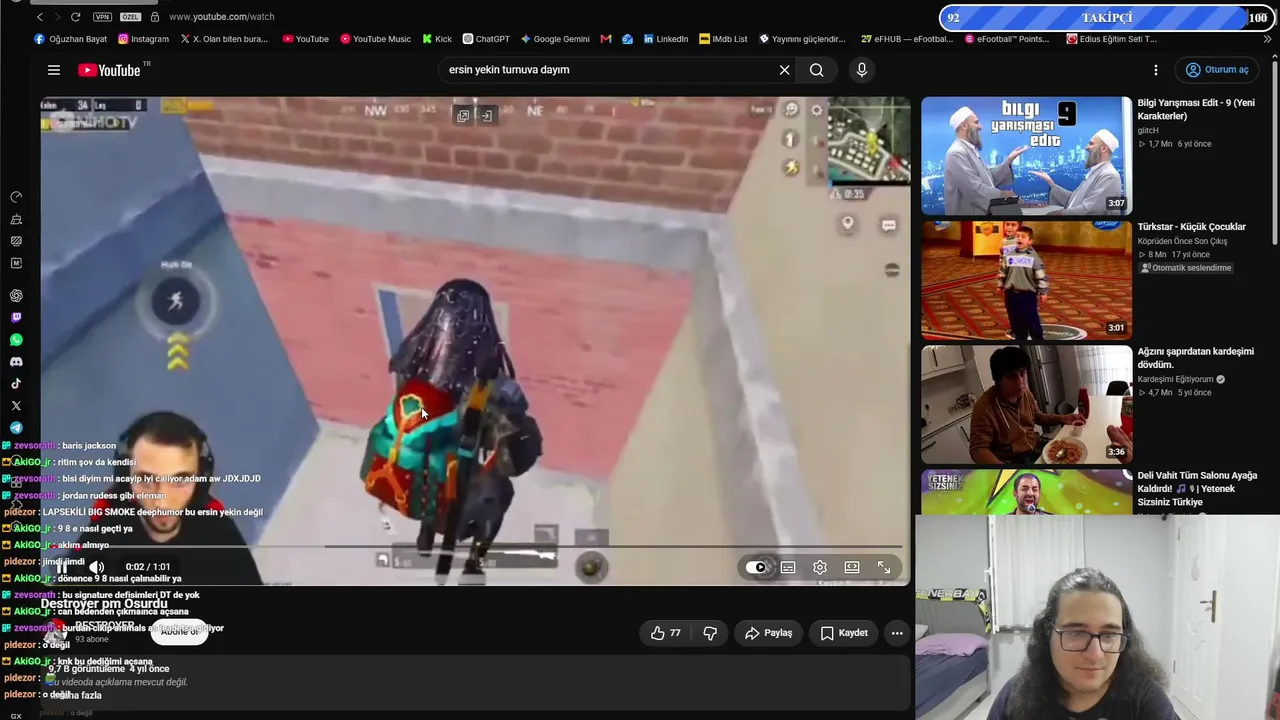Open YouTube settings three-dot menu in header
1280x720 pixels.
pos(1156,70)
